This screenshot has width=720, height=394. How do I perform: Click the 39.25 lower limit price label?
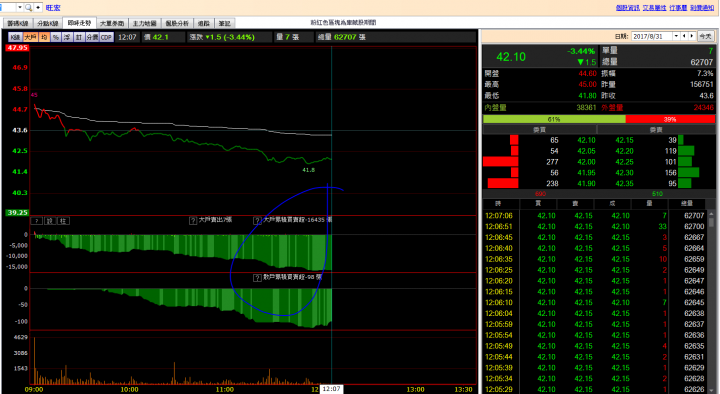(17, 213)
